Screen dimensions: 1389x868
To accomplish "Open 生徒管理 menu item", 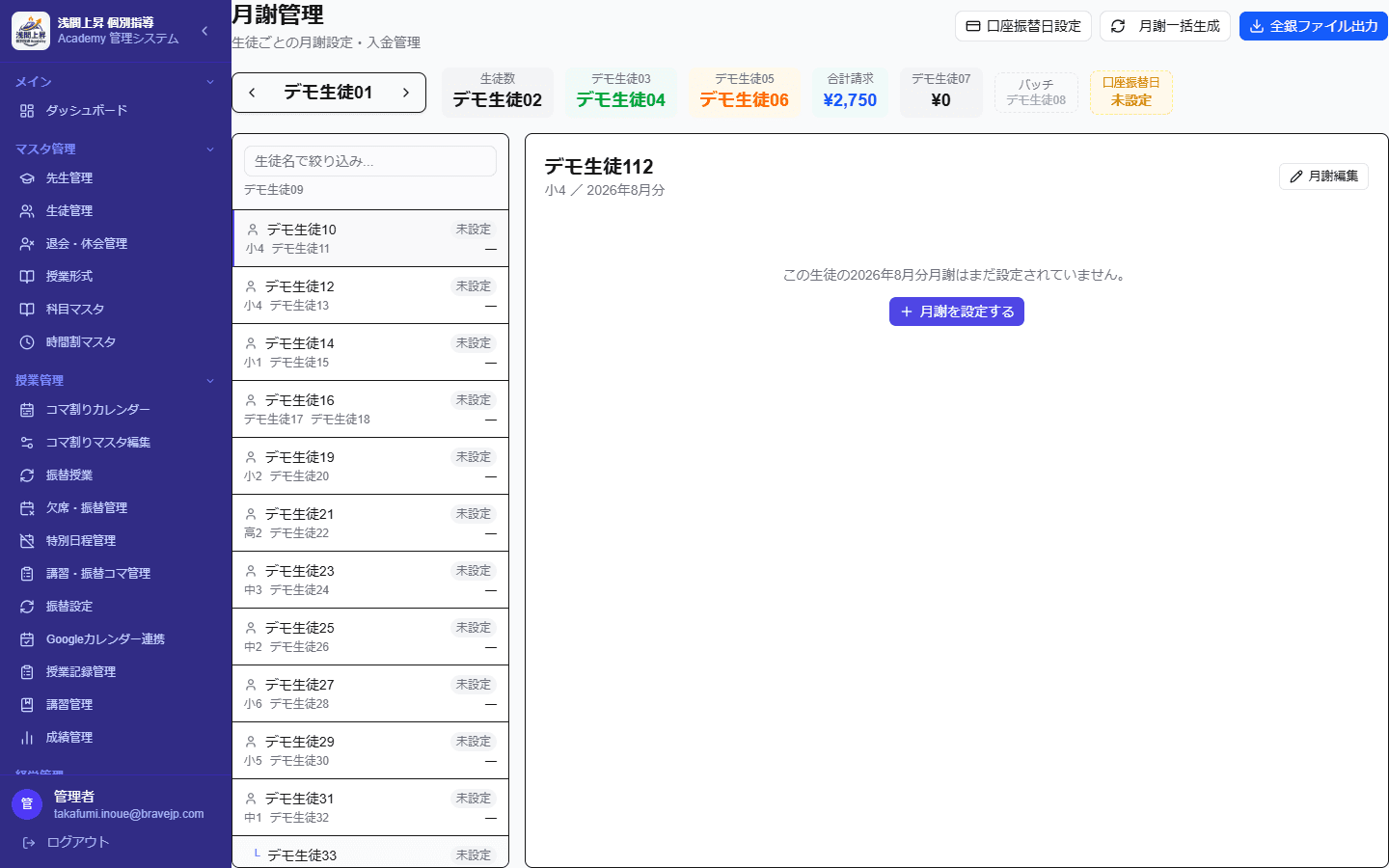I will (116, 211).
